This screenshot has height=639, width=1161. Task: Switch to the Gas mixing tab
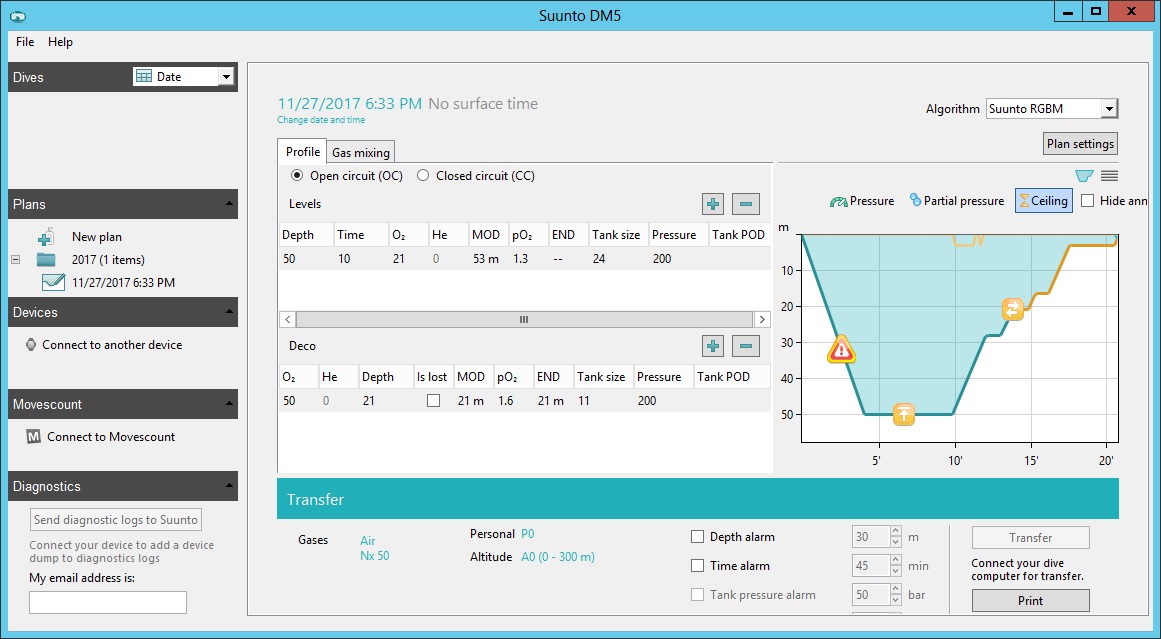point(361,153)
